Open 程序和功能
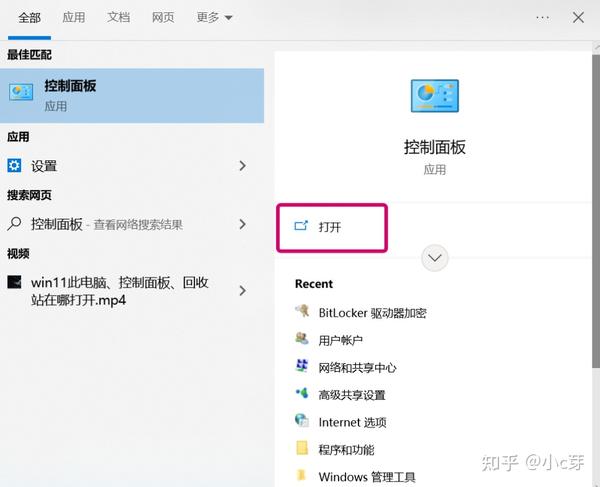Screen dimensions: 600x487 346,450
